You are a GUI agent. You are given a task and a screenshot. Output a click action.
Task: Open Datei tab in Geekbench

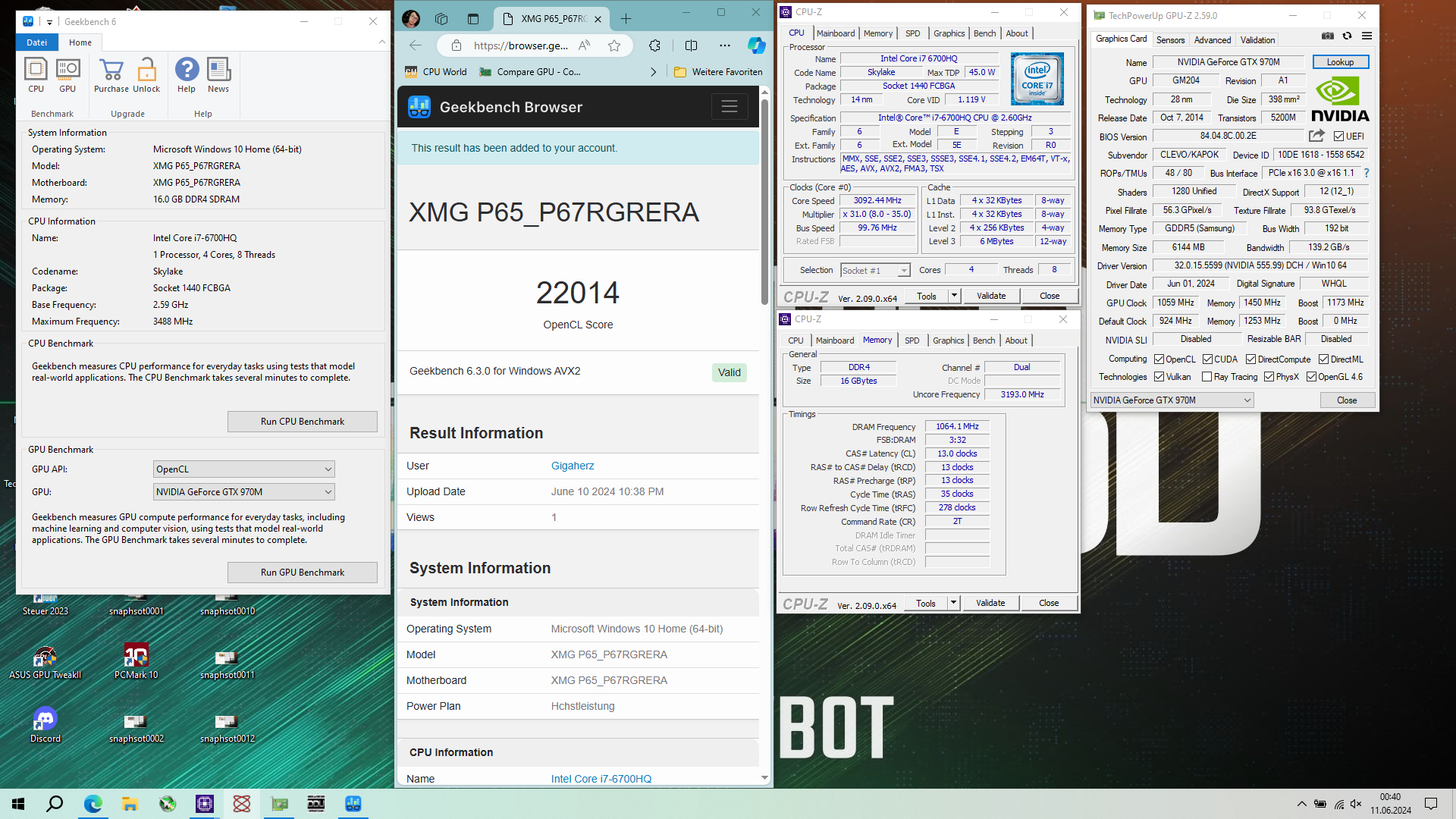(37, 42)
